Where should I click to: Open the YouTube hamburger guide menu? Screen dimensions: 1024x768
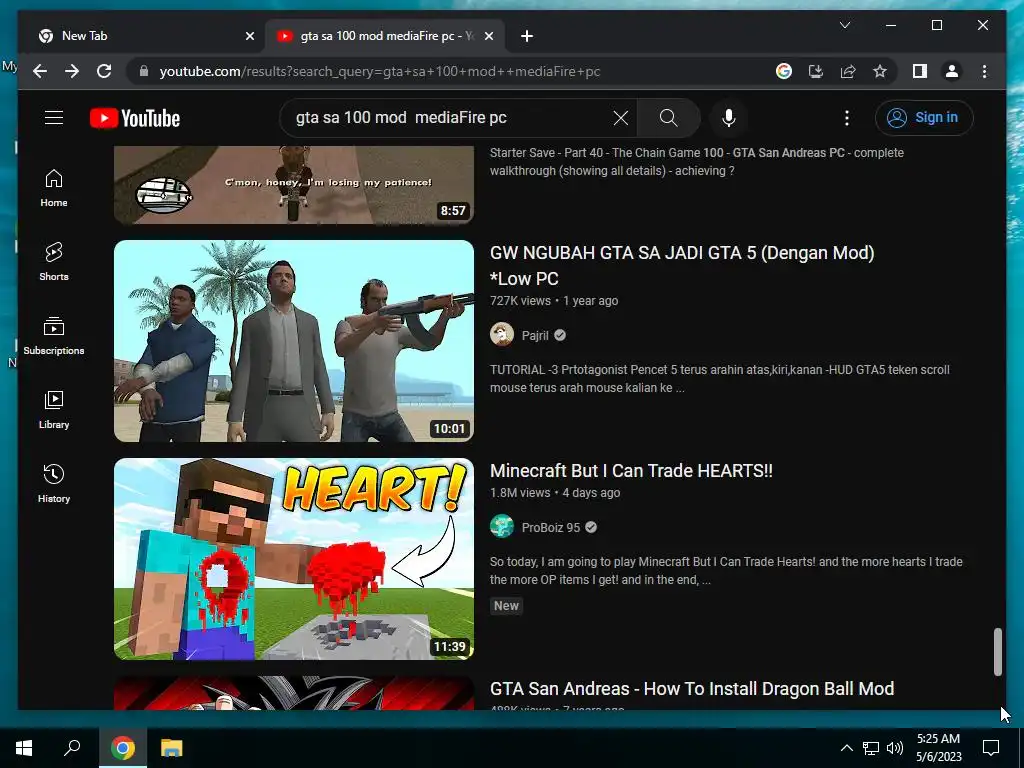pos(54,118)
